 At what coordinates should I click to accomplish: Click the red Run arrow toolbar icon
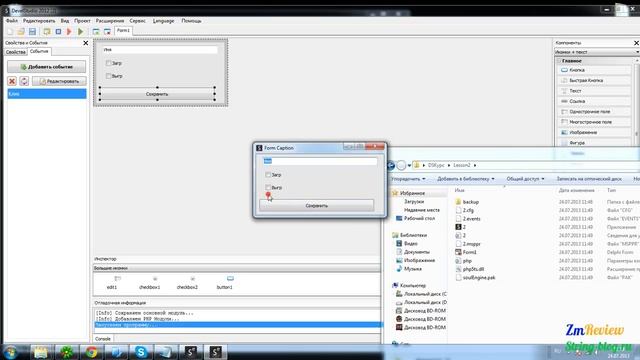pos(69,31)
